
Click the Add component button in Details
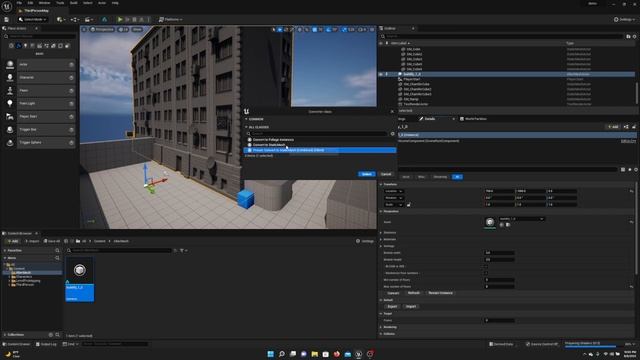click(x=613, y=127)
